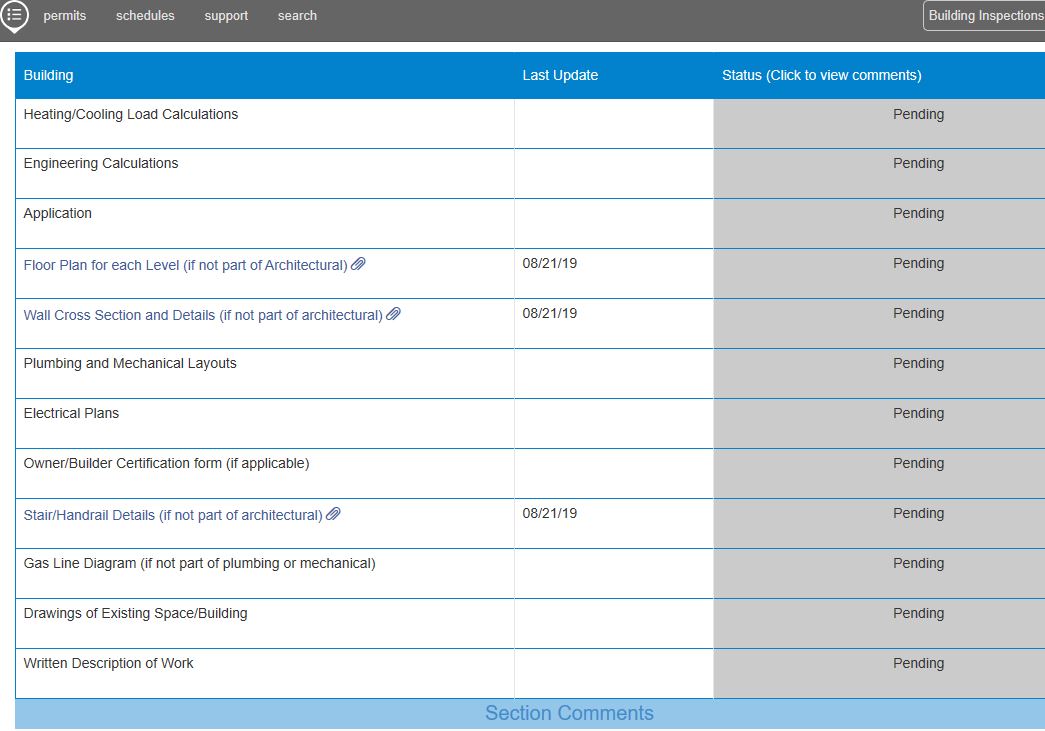Select Plumbing and Mechanical Layouts text

point(130,363)
